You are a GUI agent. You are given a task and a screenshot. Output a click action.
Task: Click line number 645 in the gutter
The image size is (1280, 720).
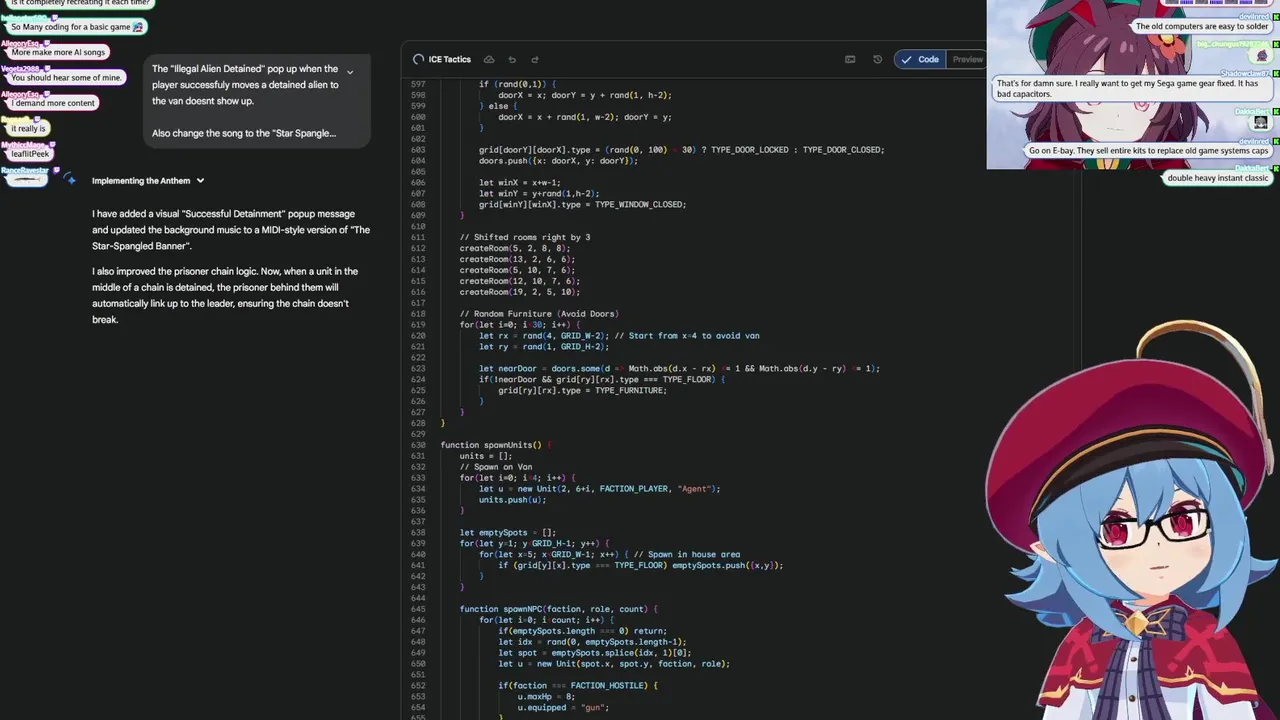[x=418, y=609]
